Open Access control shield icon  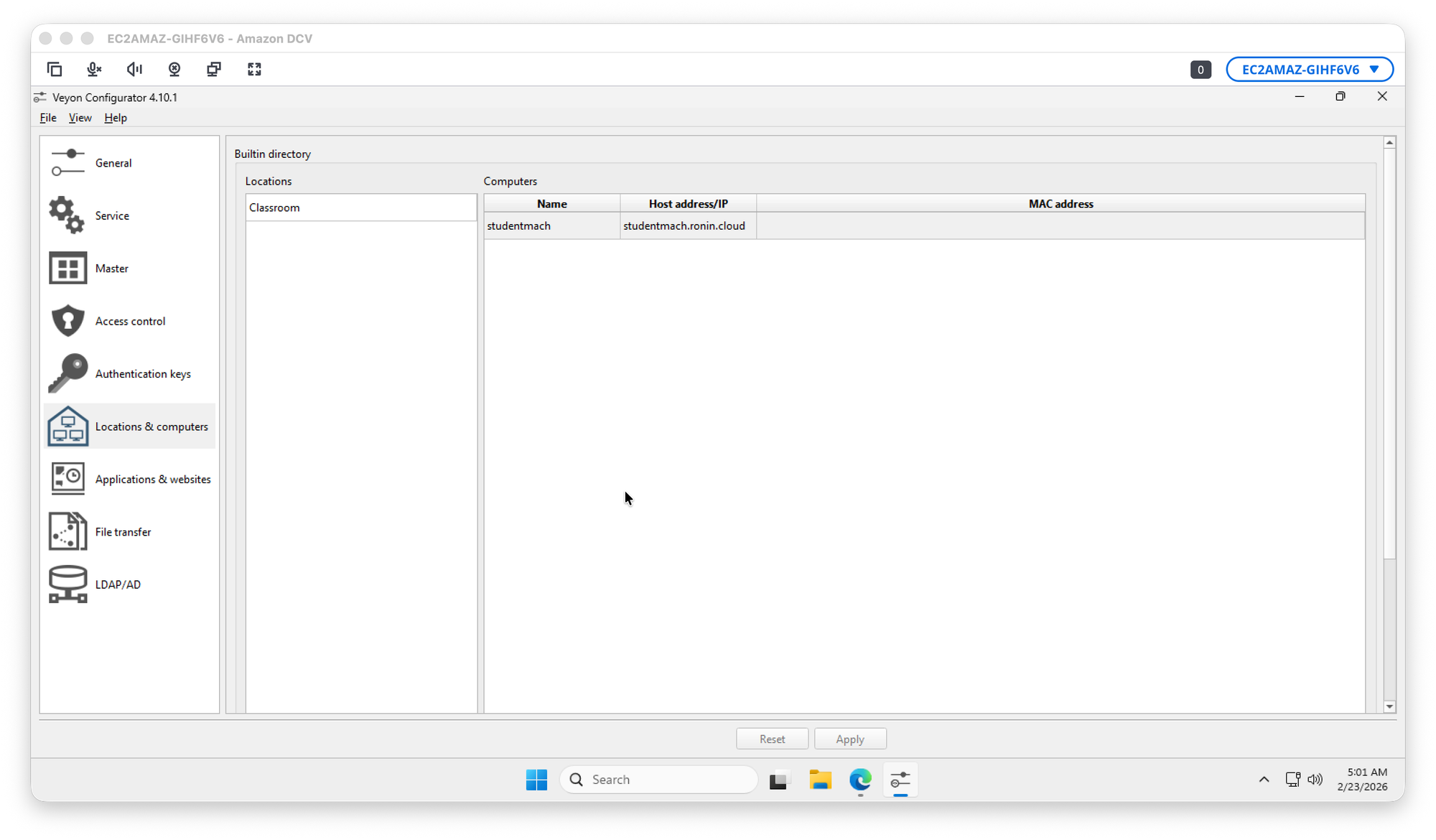point(67,321)
